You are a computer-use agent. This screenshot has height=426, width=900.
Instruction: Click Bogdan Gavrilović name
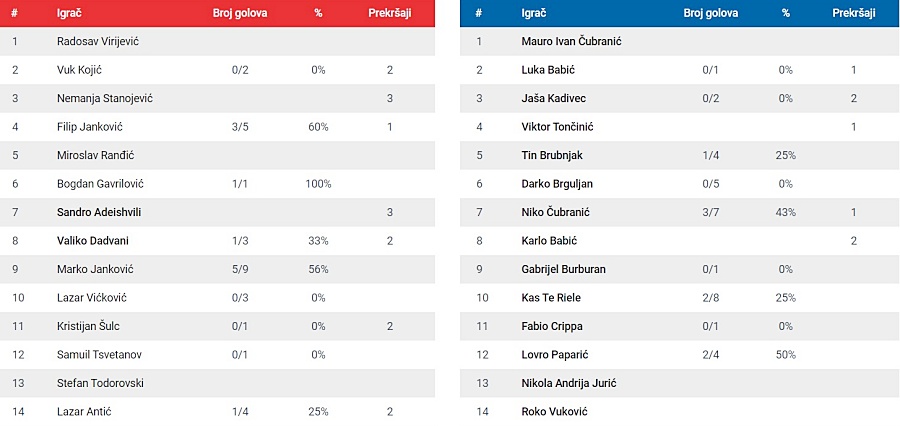(100, 184)
